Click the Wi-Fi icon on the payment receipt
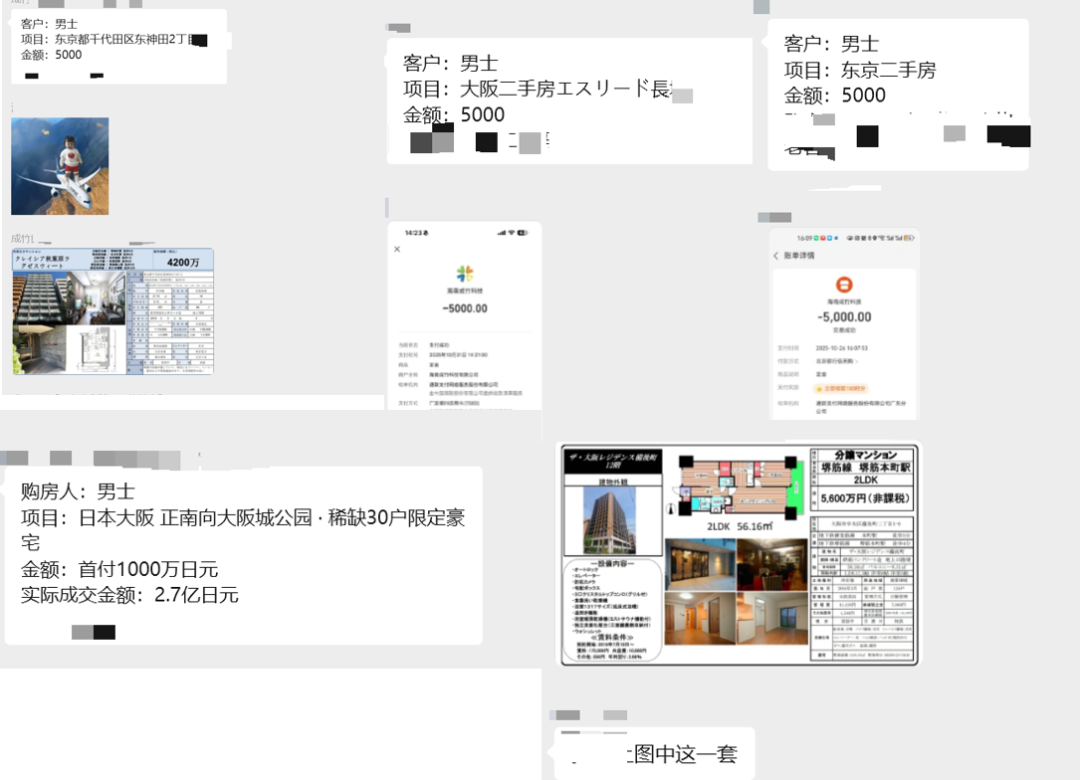Image resolution: width=1080 pixels, height=780 pixels. (x=511, y=233)
